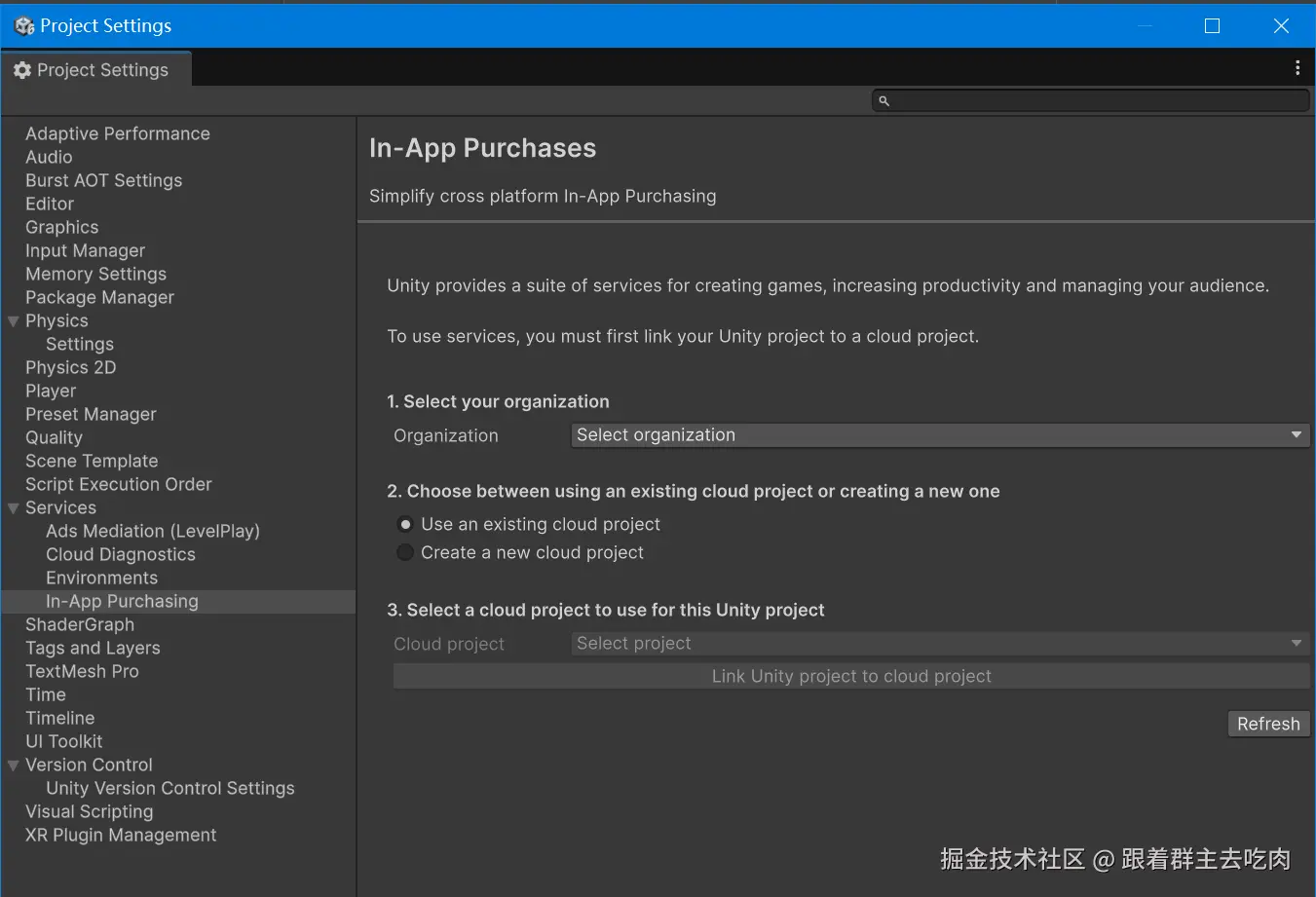Screen dimensions: 1316x897
Task: Select Use an existing cloud project
Action: click(406, 525)
